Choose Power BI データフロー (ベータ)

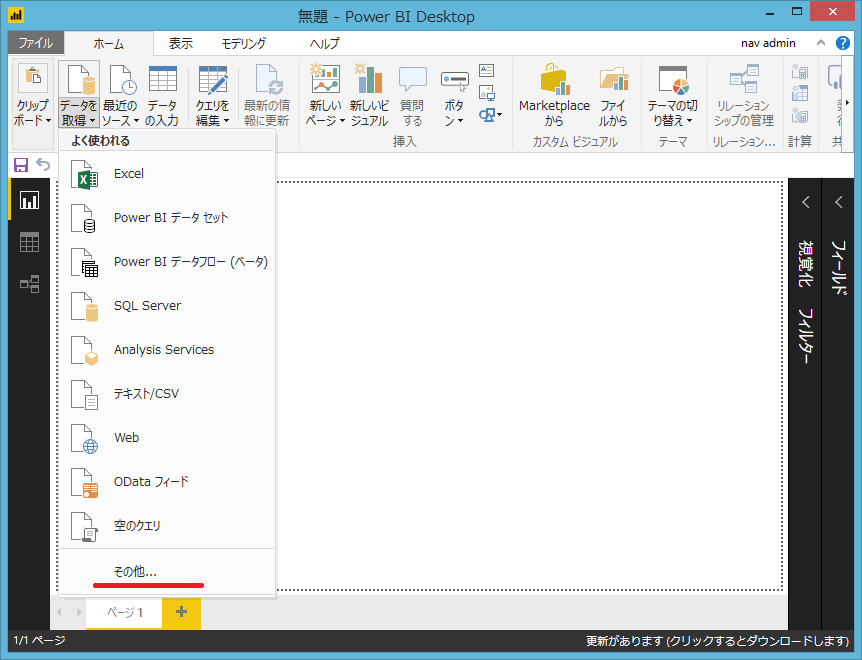click(x=167, y=262)
